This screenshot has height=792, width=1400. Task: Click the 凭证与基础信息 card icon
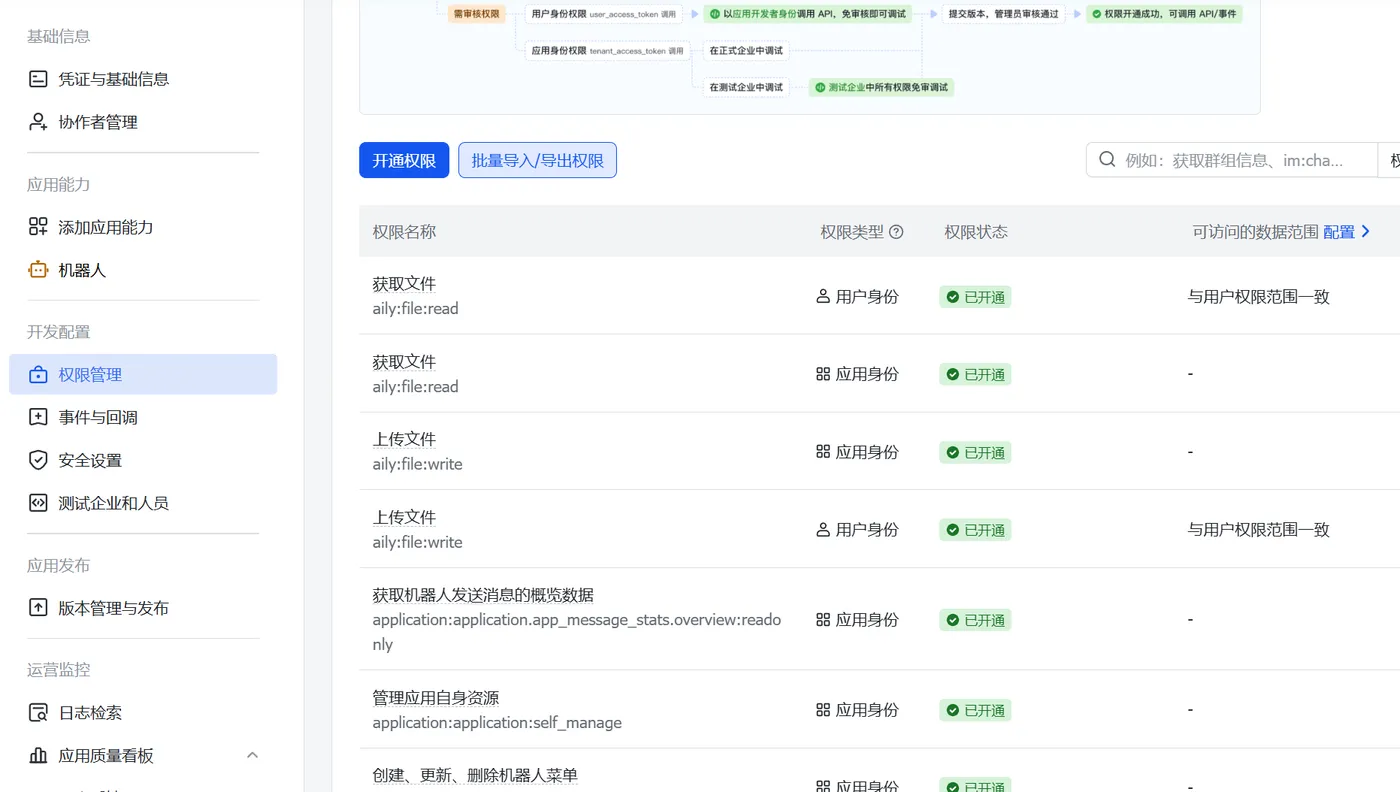[38, 79]
